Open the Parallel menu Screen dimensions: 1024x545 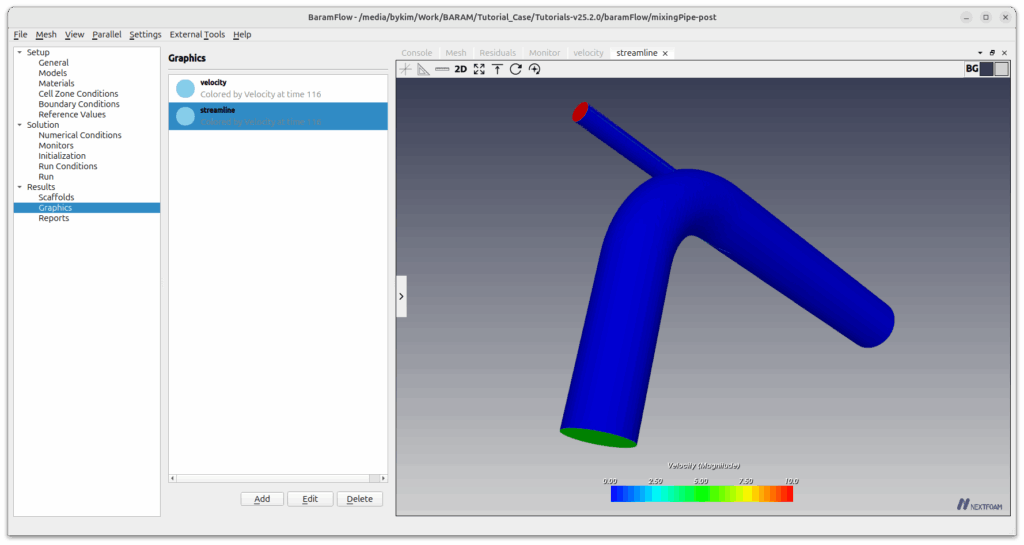pyautogui.click(x=106, y=35)
